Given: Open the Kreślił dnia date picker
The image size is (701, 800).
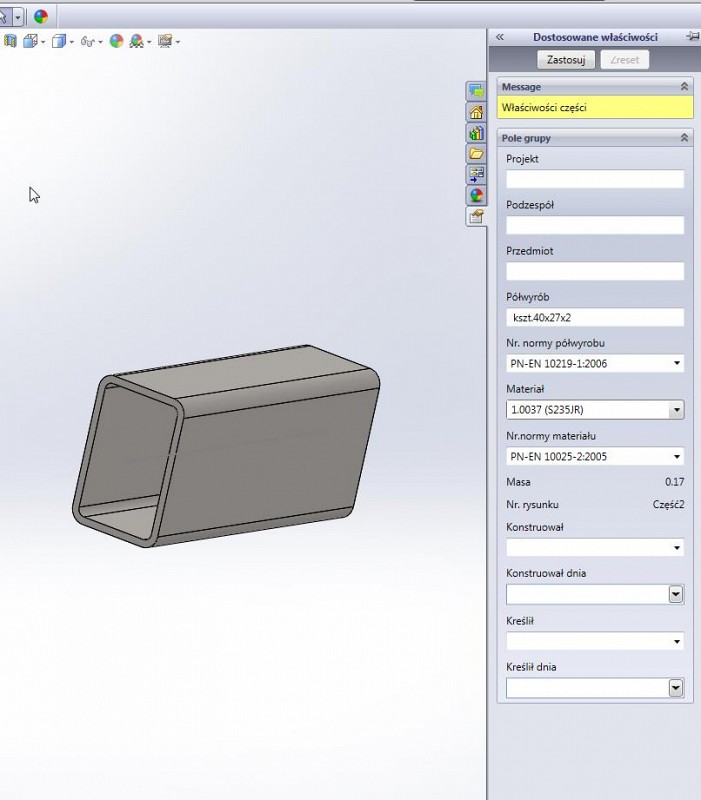Looking at the screenshot, I should coord(676,688).
